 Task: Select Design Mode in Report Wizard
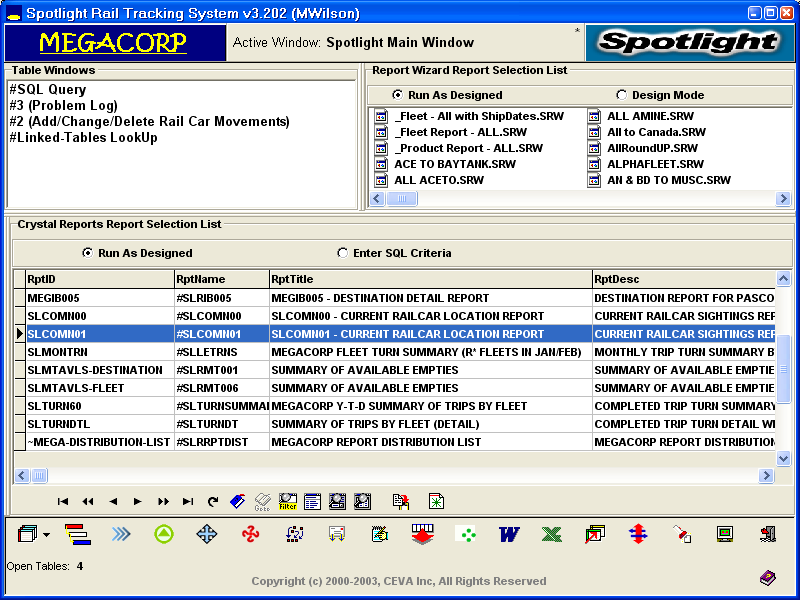pos(622,95)
